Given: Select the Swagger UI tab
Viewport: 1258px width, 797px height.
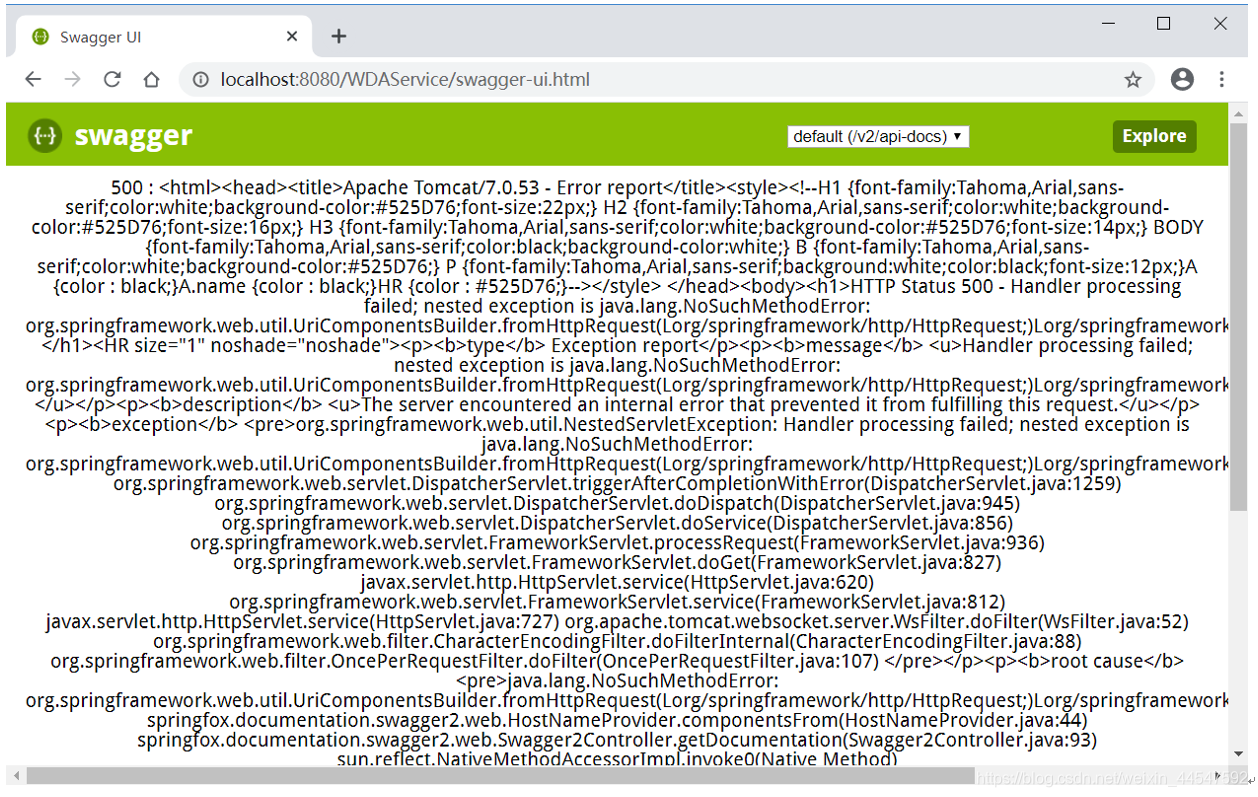Looking at the screenshot, I should [165, 37].
